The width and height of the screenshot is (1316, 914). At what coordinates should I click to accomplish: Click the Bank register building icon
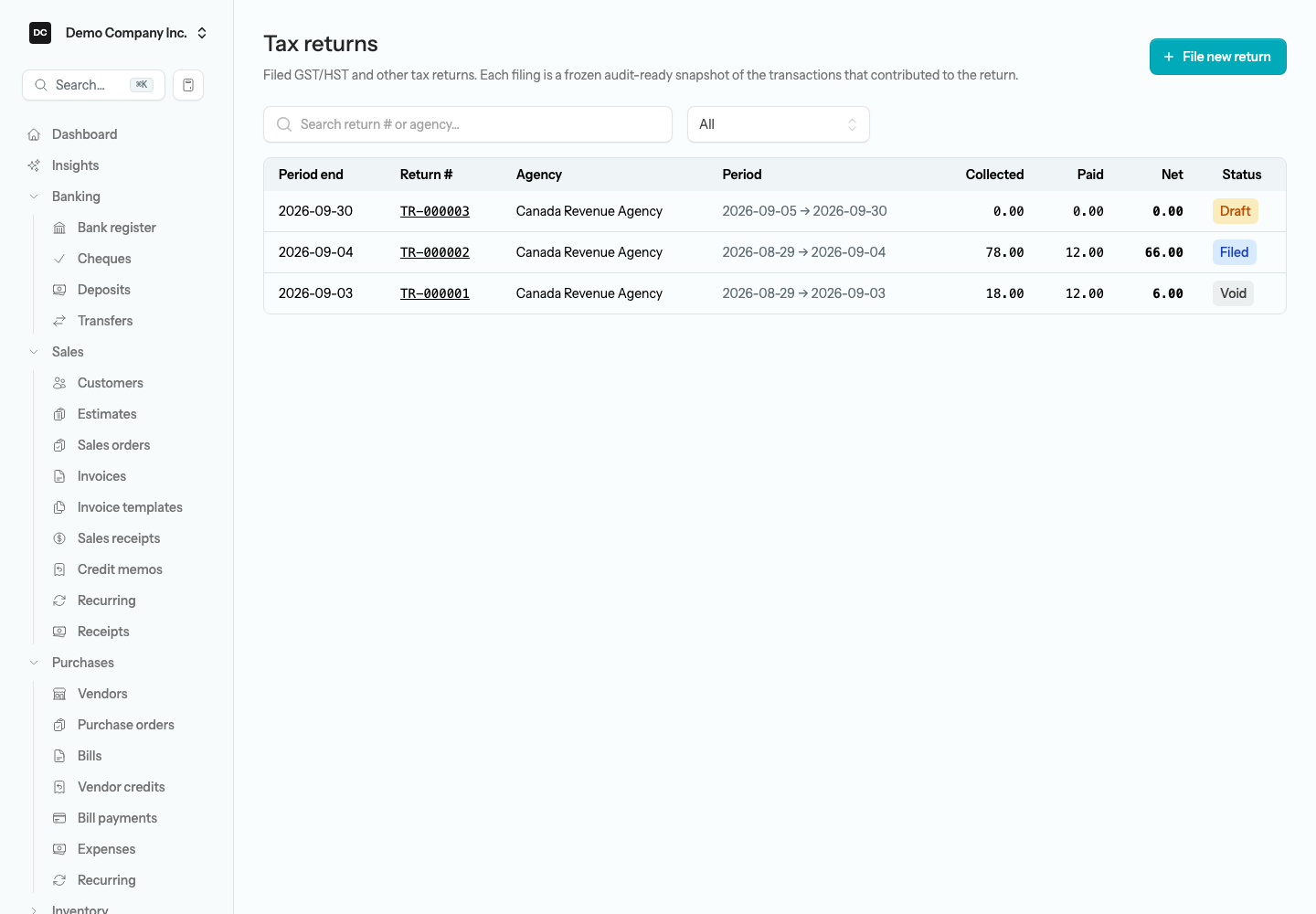(x=59, y=228)
